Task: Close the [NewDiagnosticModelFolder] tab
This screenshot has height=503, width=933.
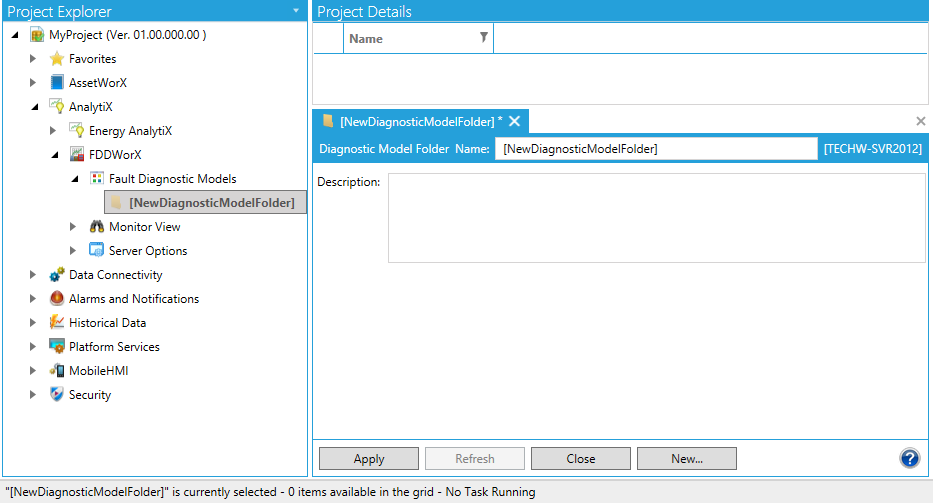Action: point(514,121)
